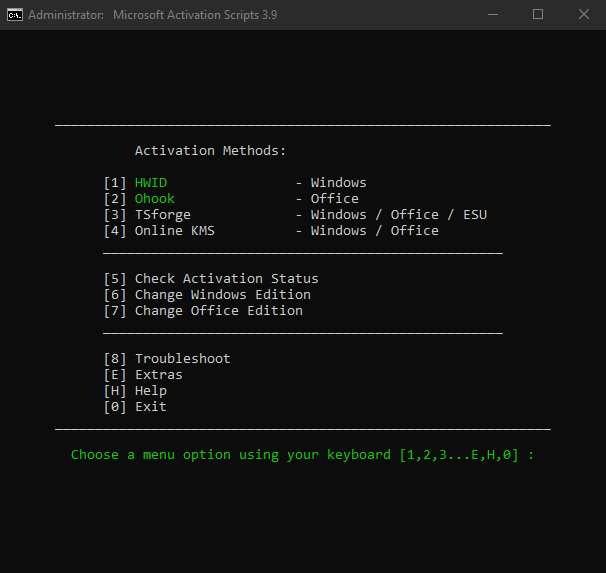The image size is (606, 573).
Task: Click the [1] option number
Action: 115,183
